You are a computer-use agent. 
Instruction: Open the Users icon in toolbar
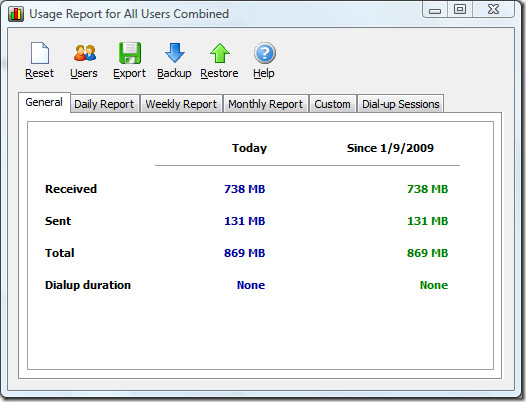click(x=85, y=53)
